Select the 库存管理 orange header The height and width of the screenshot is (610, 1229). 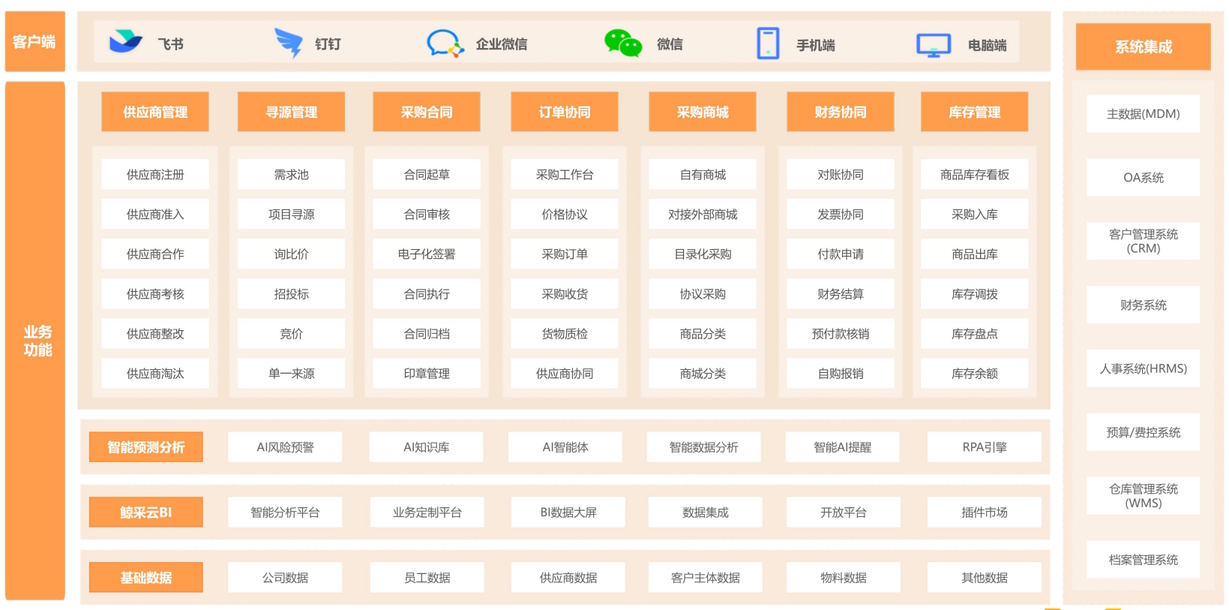tap(974, 112)
